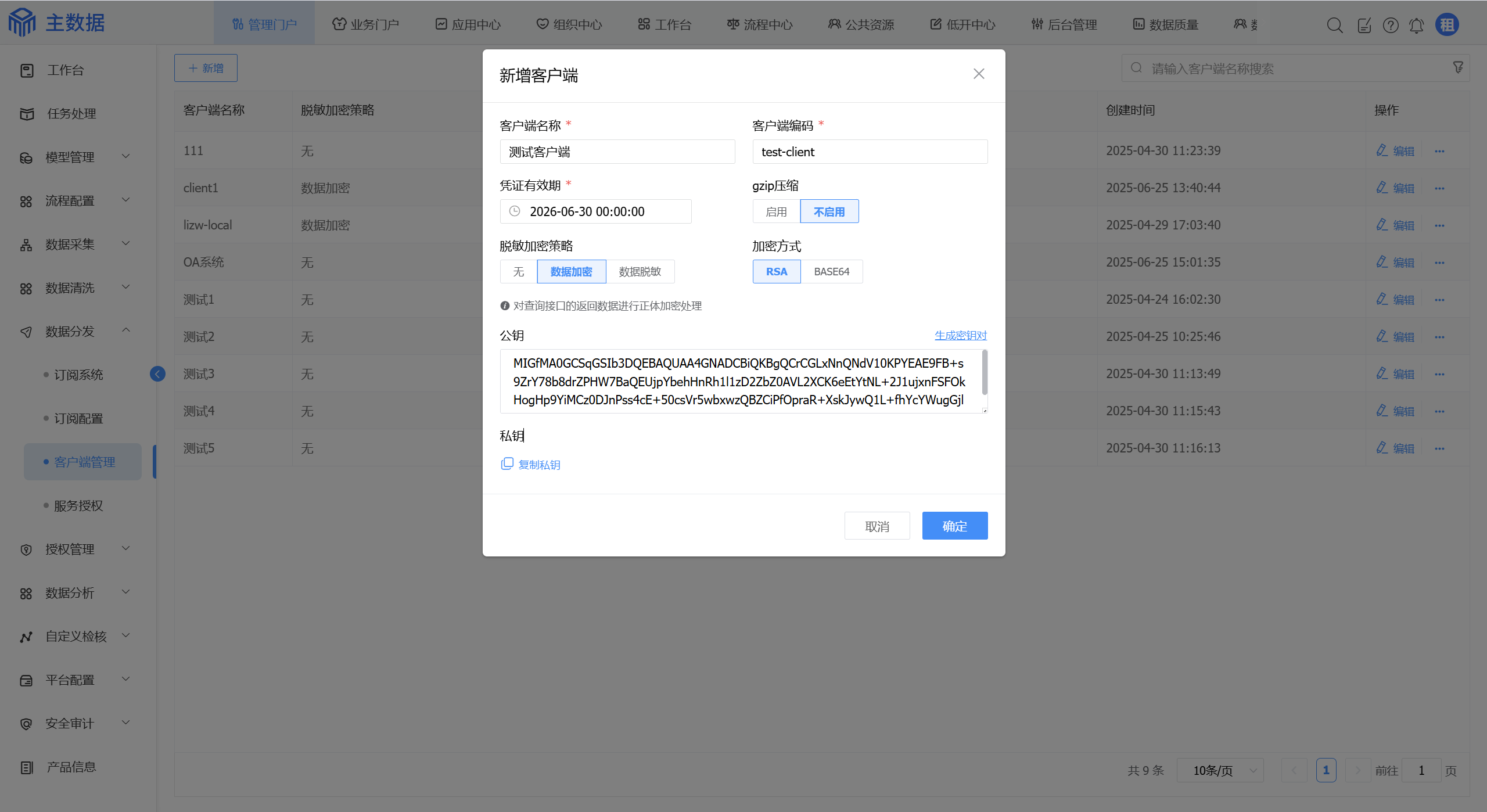Screen dimensions: 1487x812
Task: Click the notes edit icon in top bar
Action: point(1364,25)
